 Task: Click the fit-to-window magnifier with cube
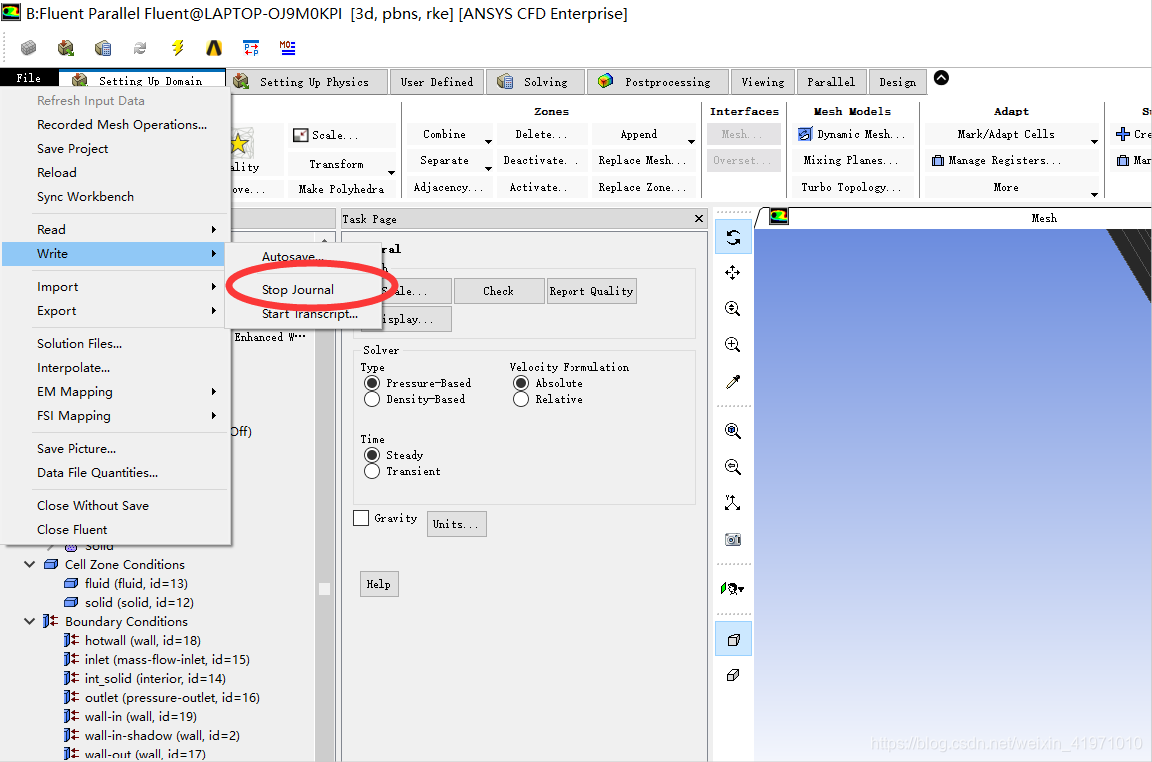[733, 431]
